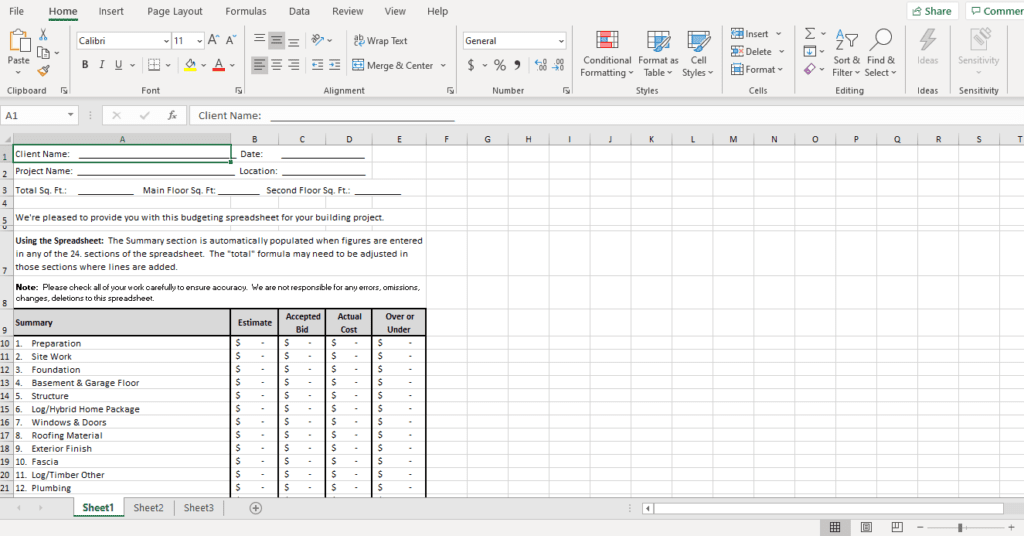Open the Name Box dropdown arrow

[70, 115]
